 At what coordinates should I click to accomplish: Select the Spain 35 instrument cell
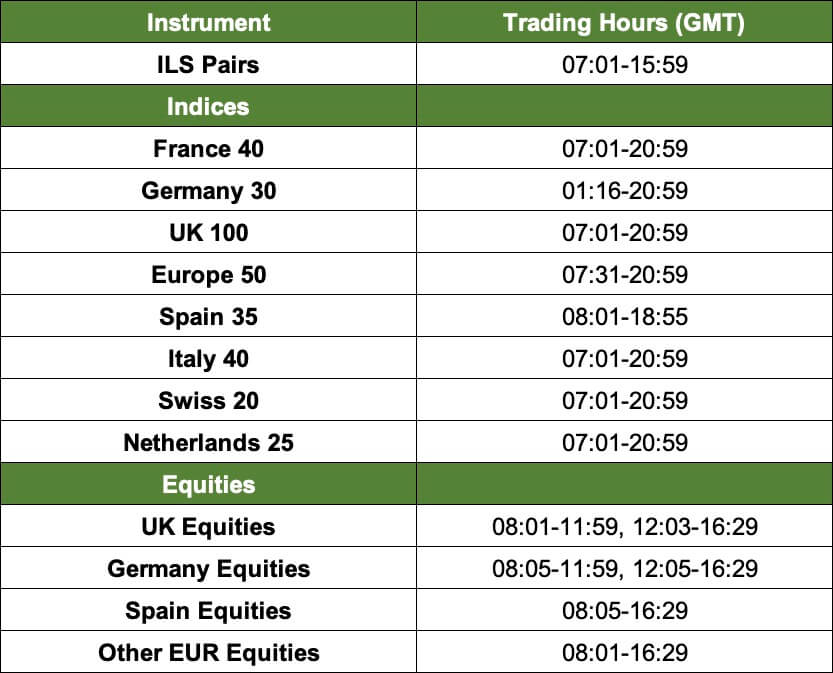(208, 317)
